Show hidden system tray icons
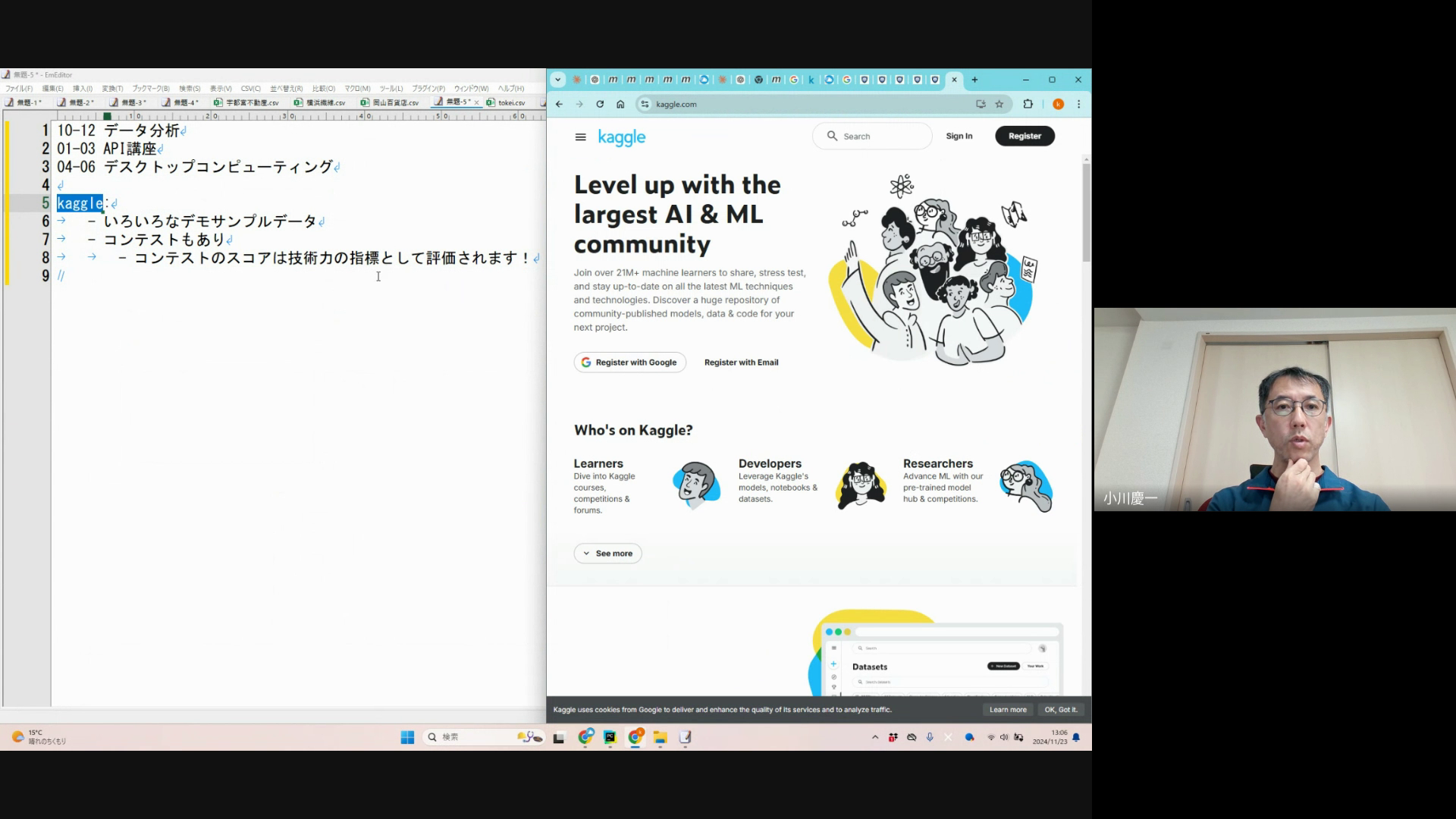Viewport: 1456px width, 819px height. pyautogui.click(x=875, y=737)
